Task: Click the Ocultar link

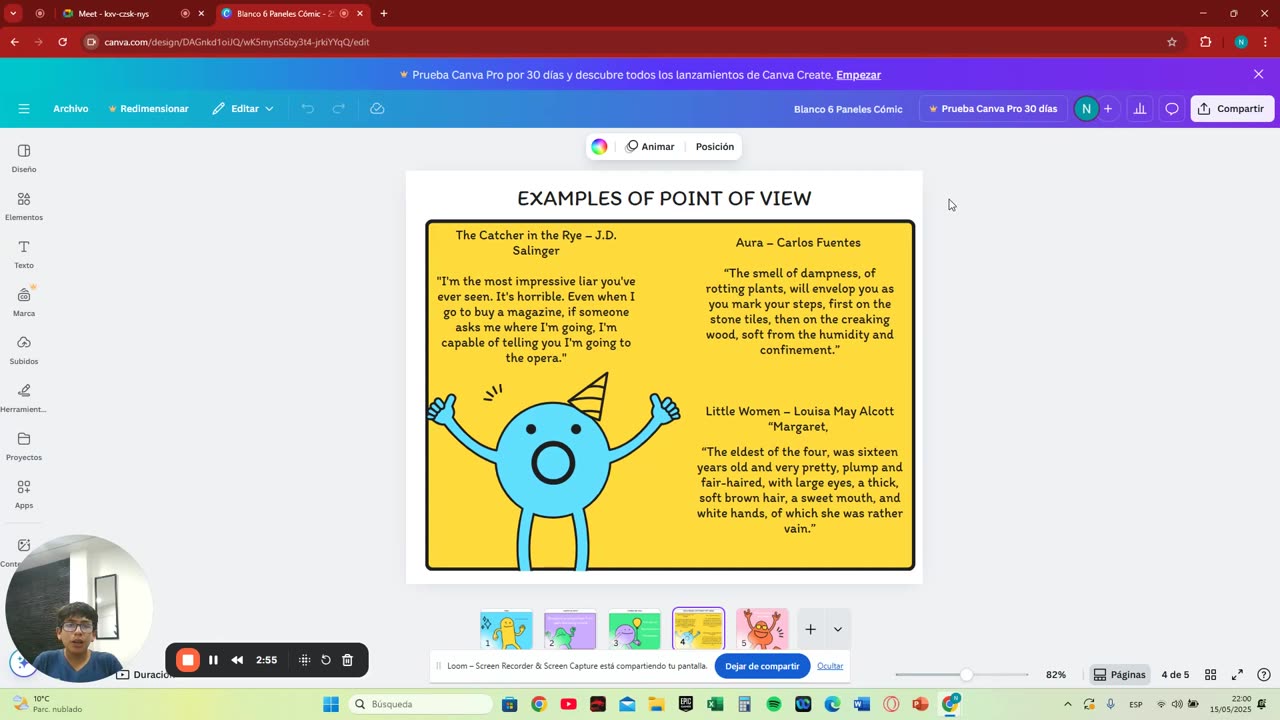Action: click(x=830, y=666)
